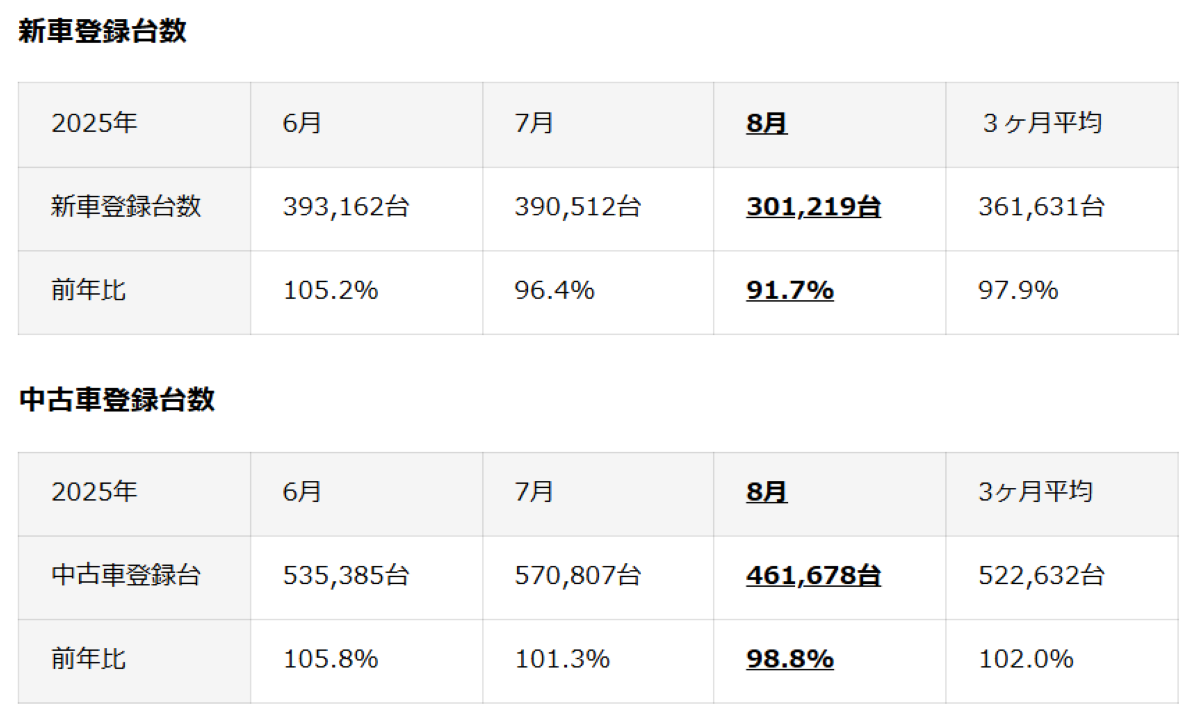Click the 535,385台 June used car cell
This screenshot has height=711, width=1200.
(x=366, y=577)
